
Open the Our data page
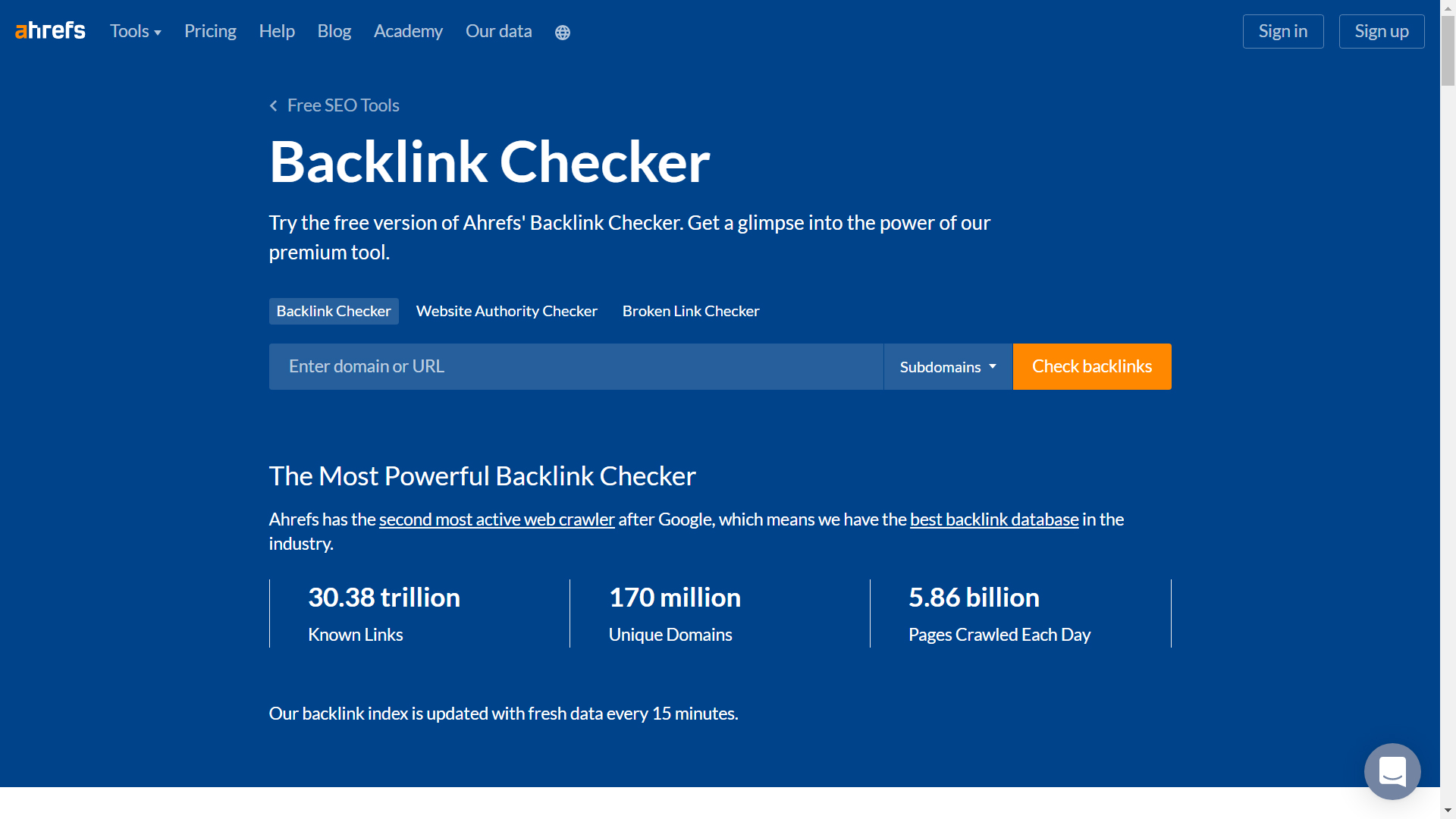point(498,31)
